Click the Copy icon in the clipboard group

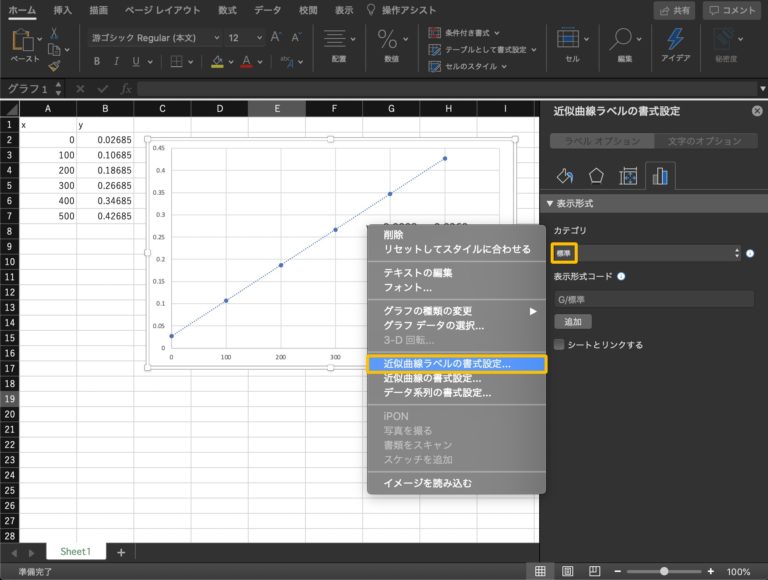tap(54, 49)
